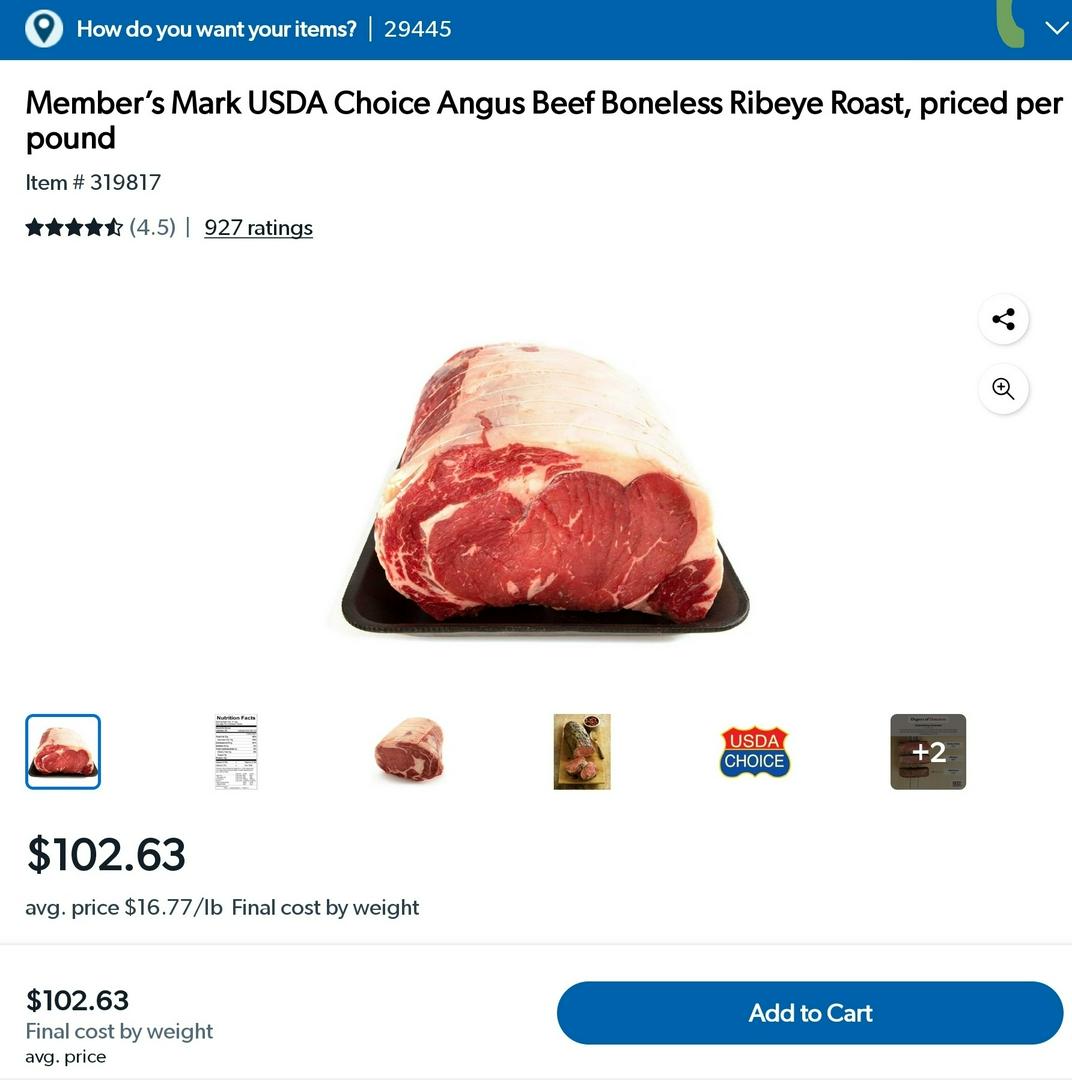
Task: Click the $102.63 large price
Action: pyautogui.click(x=106, y=854)
